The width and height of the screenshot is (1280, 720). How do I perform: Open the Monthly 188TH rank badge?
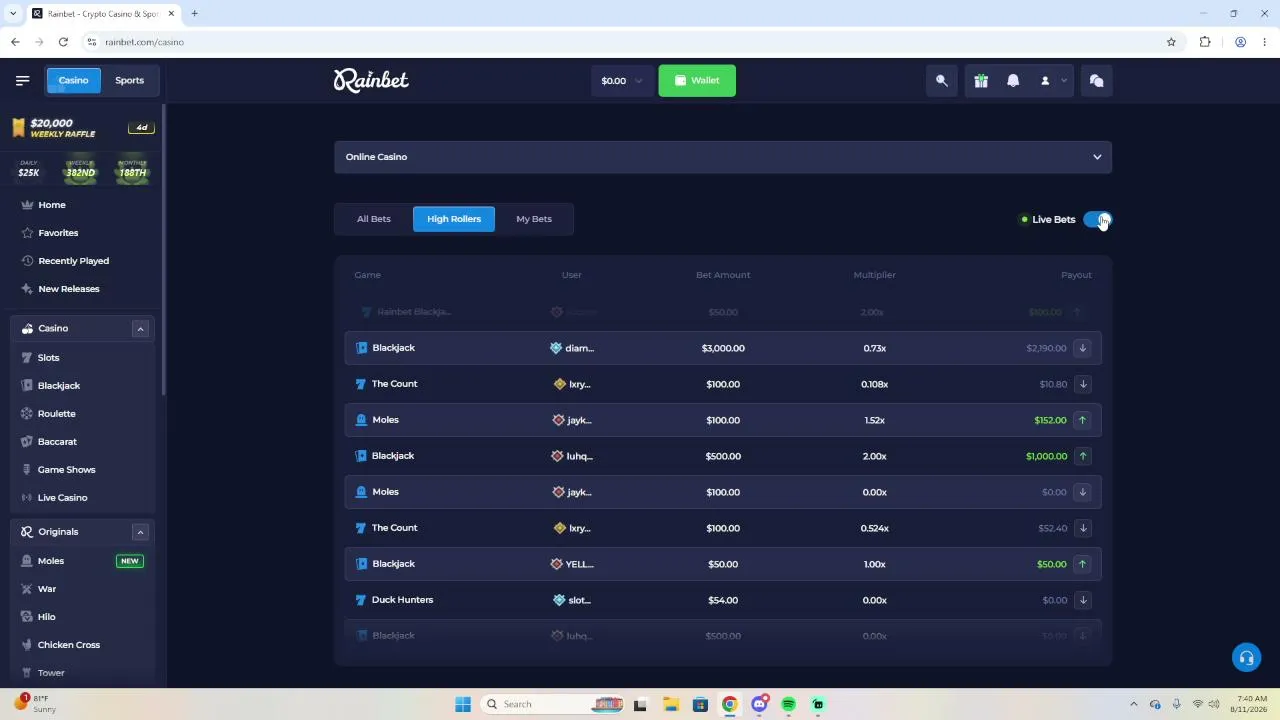[x=132, y=169]
